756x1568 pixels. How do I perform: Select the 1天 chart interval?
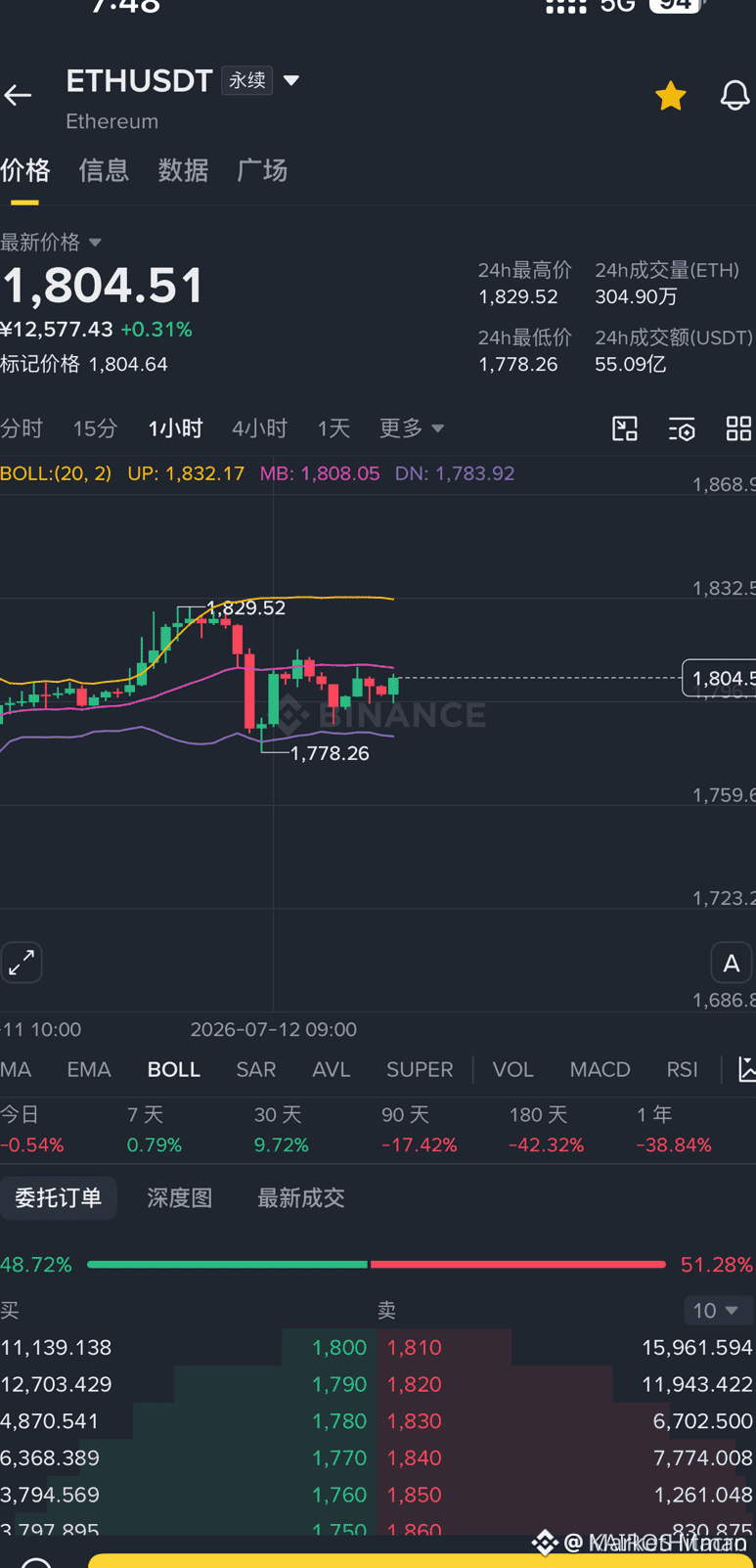(x=334, y=428)
